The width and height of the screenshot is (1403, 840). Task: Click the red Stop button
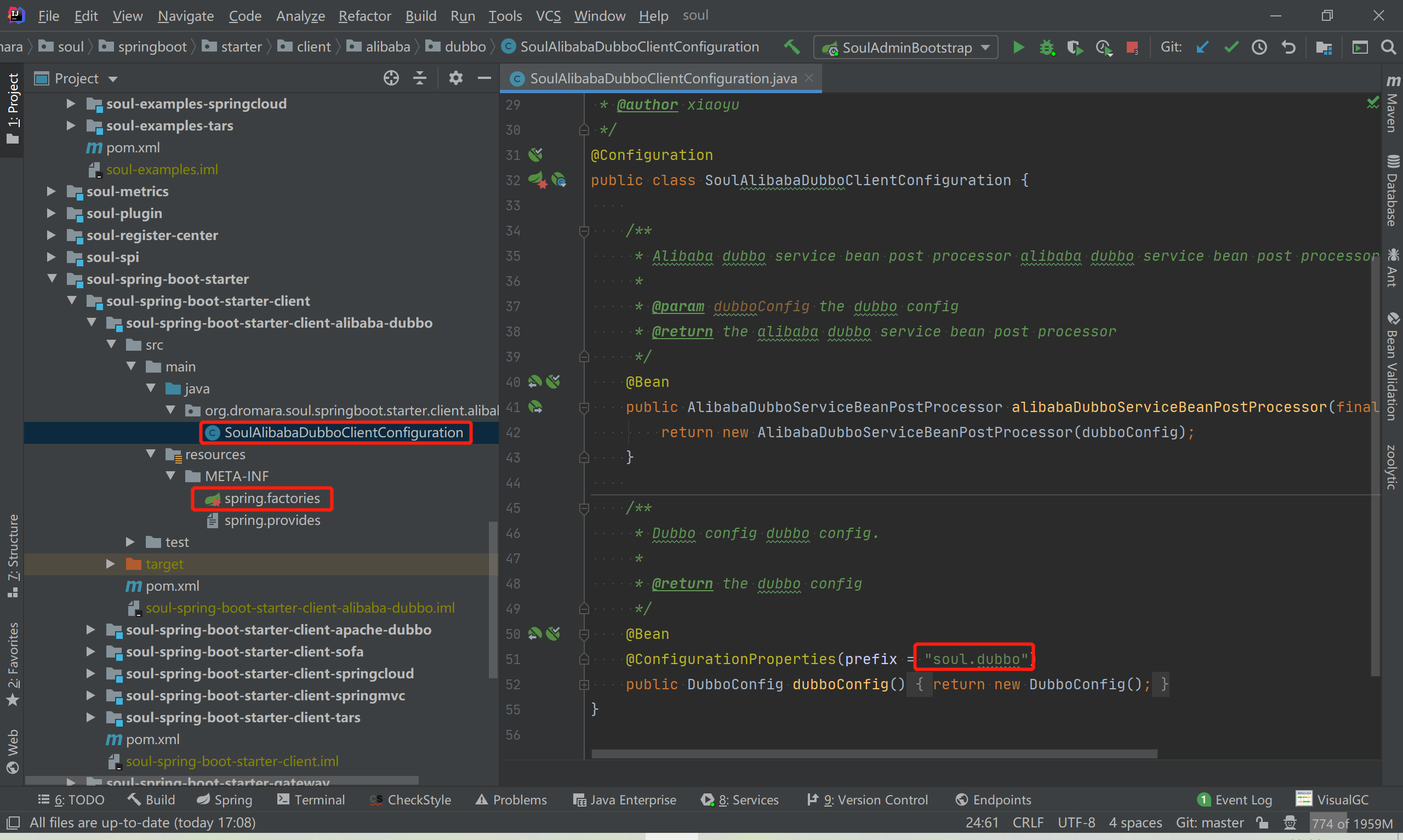point(1132,48)
